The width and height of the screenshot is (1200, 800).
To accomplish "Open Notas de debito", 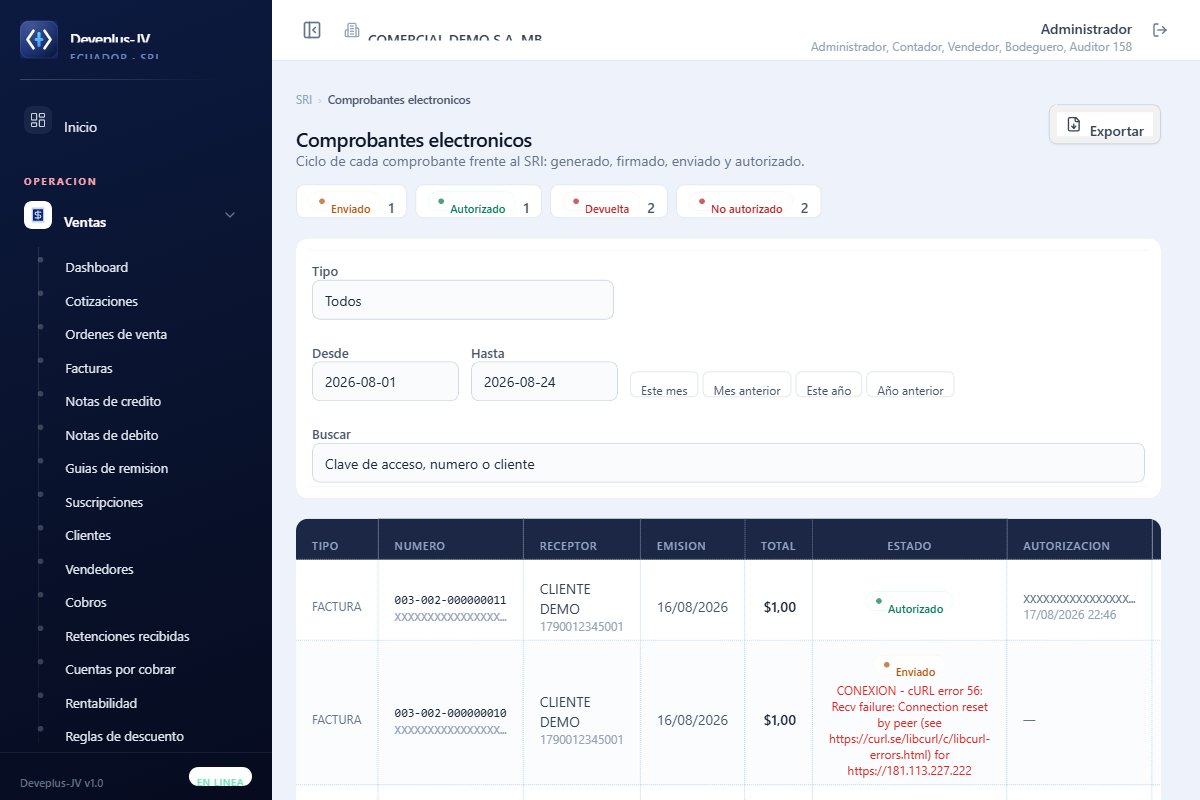I will coord(112,435).
